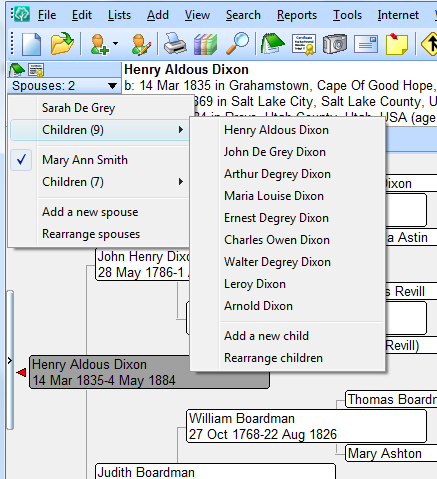Open a file with the folder icon
The image size is (437, 479).
point(62,43)
